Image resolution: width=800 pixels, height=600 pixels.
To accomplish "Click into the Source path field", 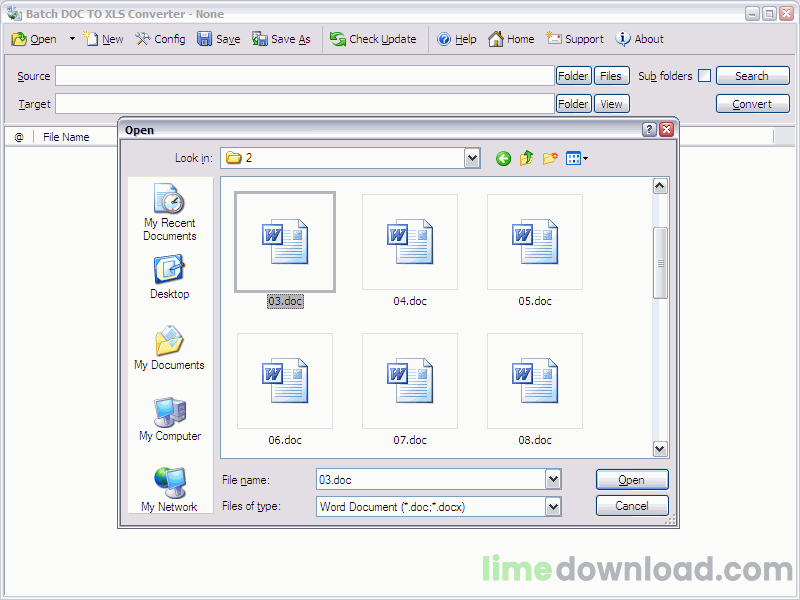I will point(305,76).
